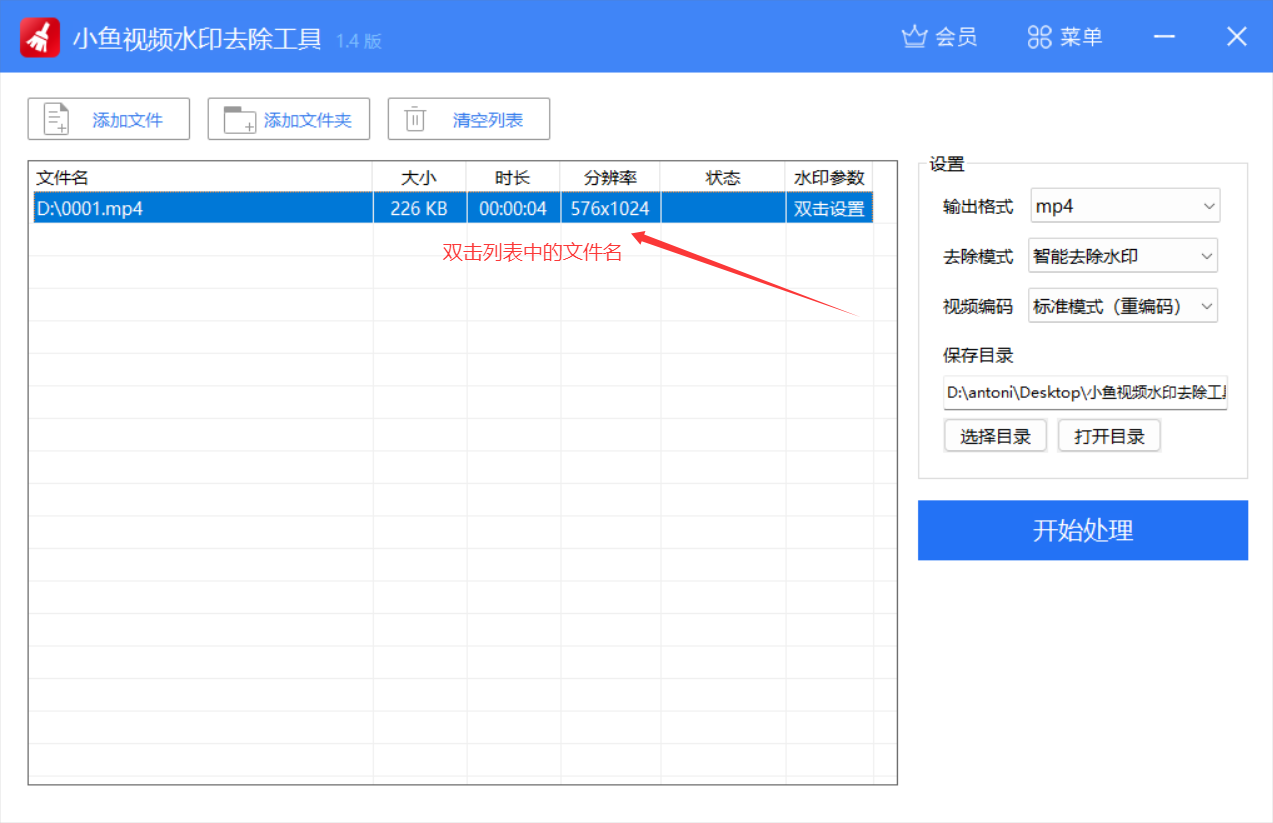This screenshot has width=1273, height=823.
Task: Click the 保存目录 path input field
Action: [1085, 393]
